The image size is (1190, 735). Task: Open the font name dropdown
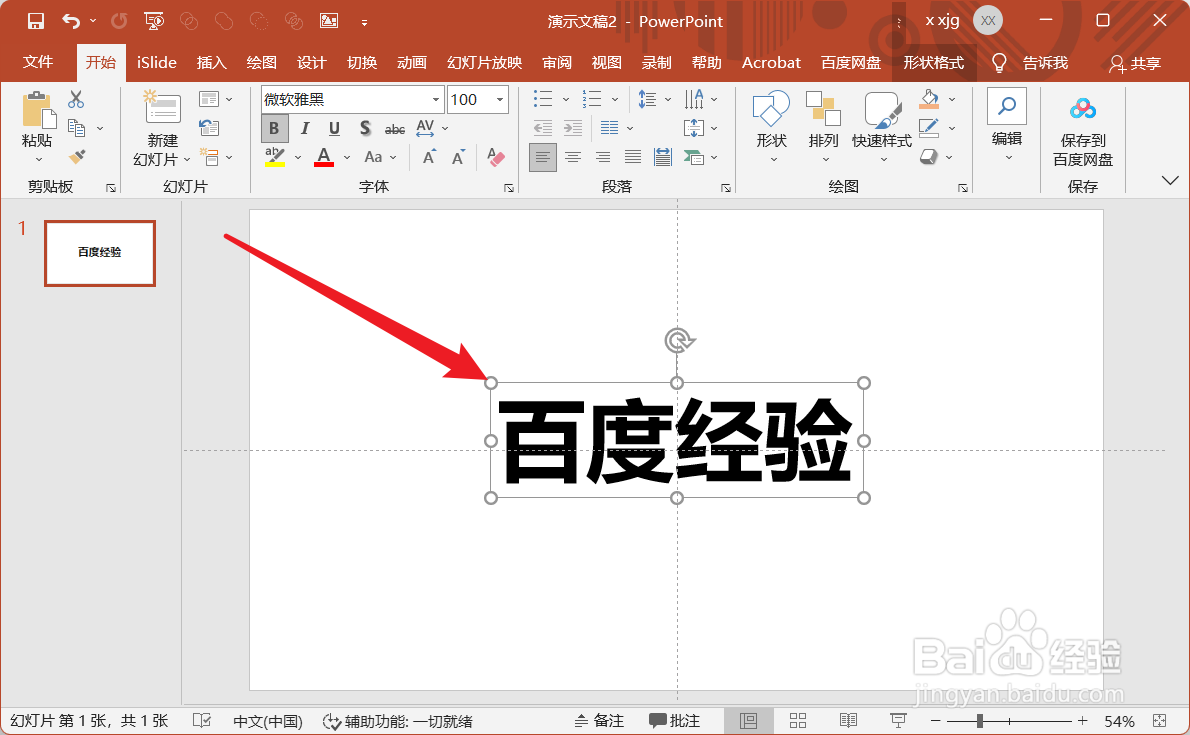tap(436, 99)
